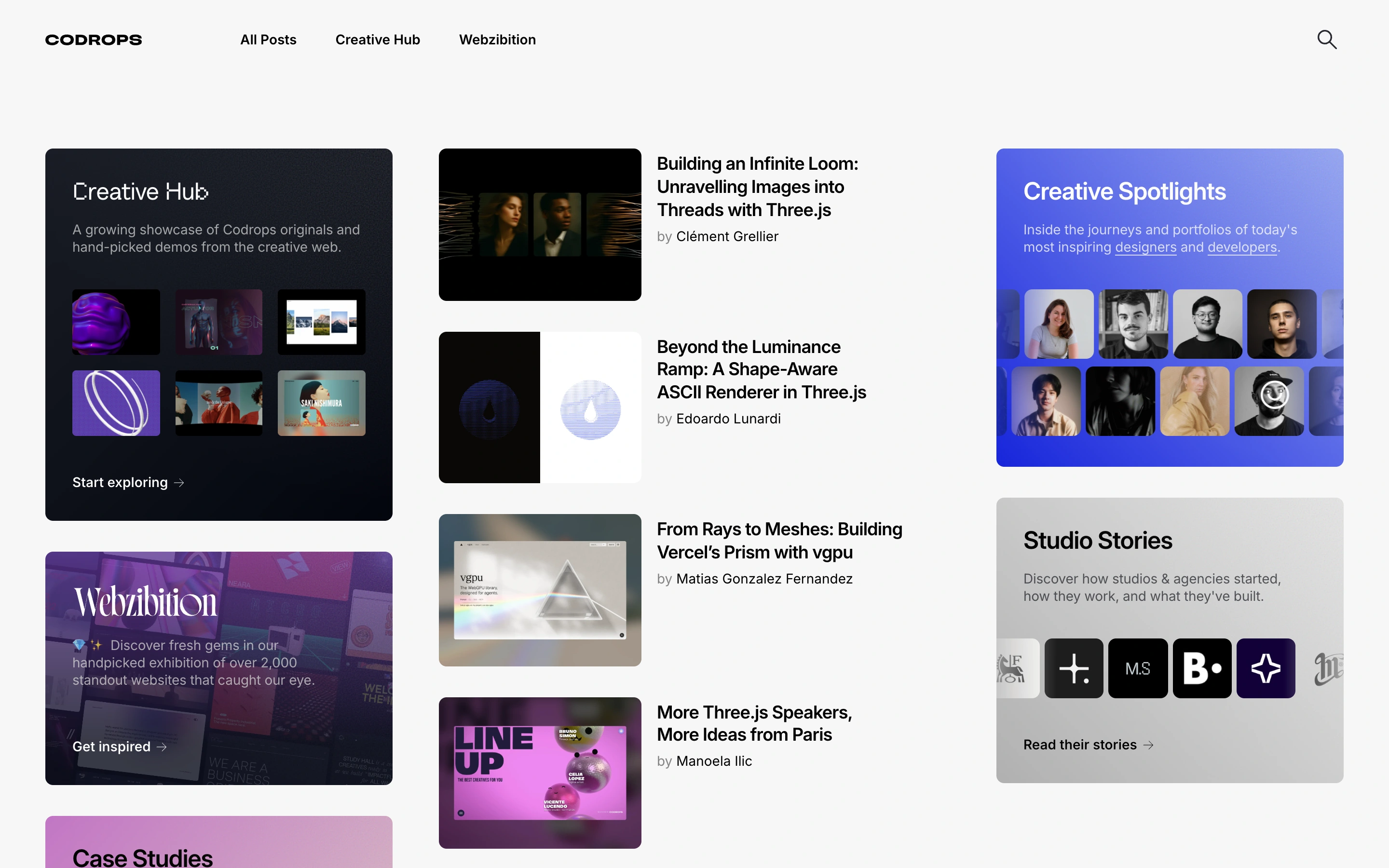The height and width of the screenshot is (868, 1389).
Task: Open author Manoela Ilic's page
Action: pyautogui.click(x=713, y=761)
